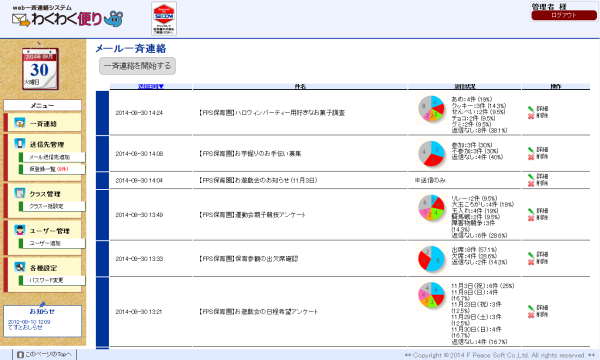
Task: Open the お知らせ notice dated 2012-09-10
Action: [x=29, y=325]
